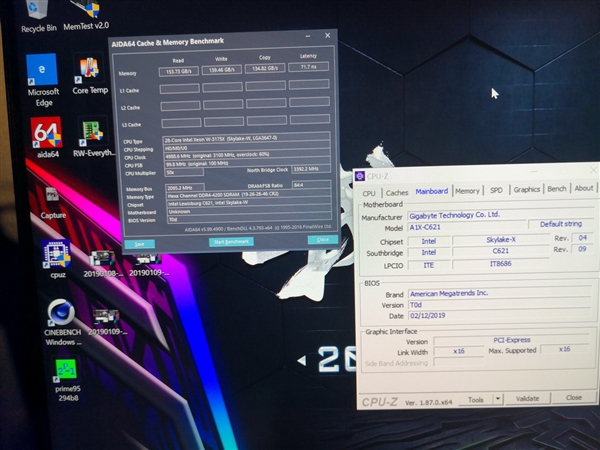Click Default string field in CPU-Z

click(561, 224)
